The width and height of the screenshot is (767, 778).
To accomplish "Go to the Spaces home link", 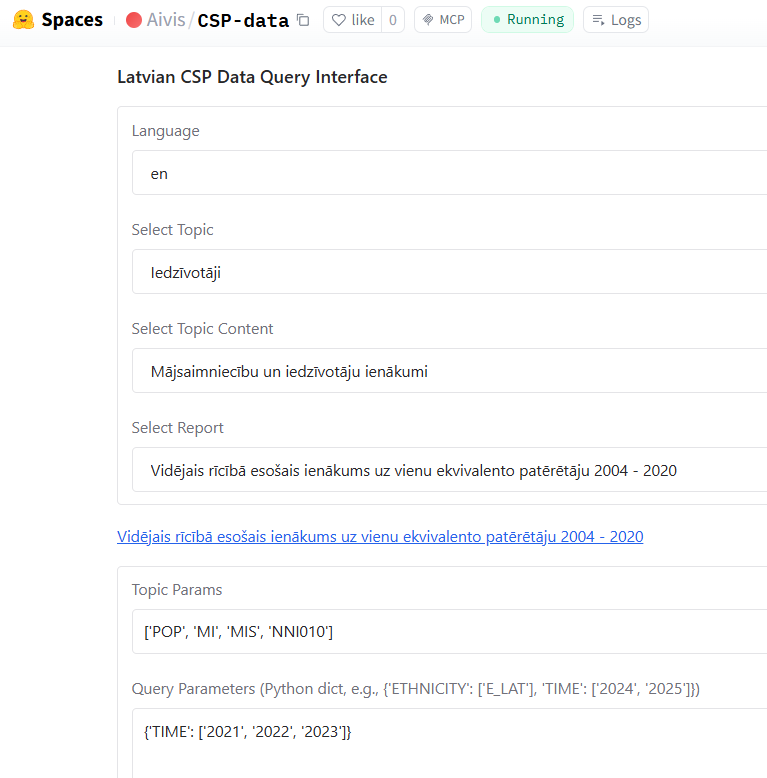I will pyautogui.click(x=72, y=20).
